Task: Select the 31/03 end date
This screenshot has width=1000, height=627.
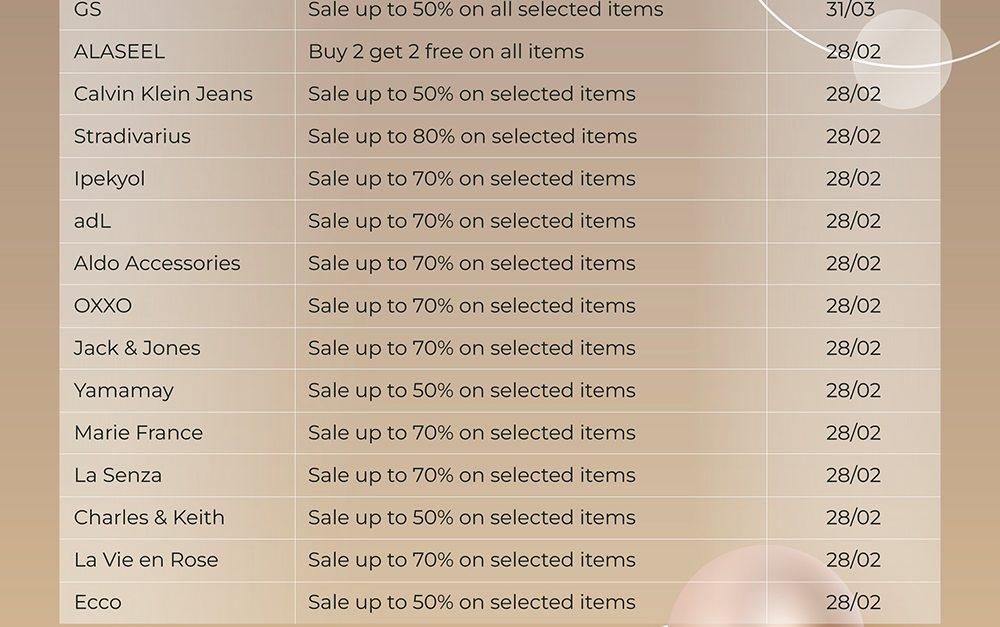Action: [850, 10]
